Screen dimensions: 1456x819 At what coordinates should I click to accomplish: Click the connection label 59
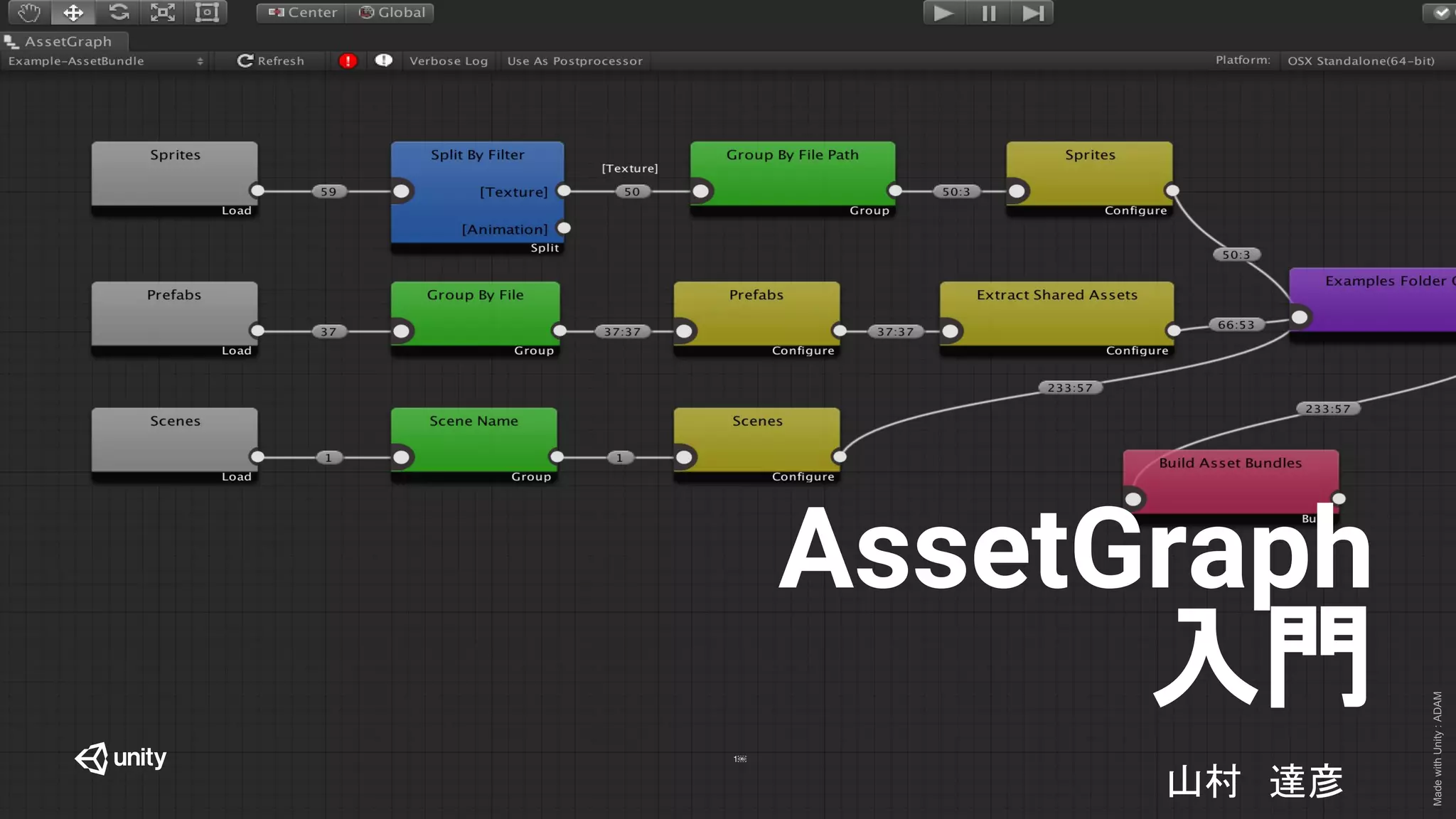coord(328,191)
